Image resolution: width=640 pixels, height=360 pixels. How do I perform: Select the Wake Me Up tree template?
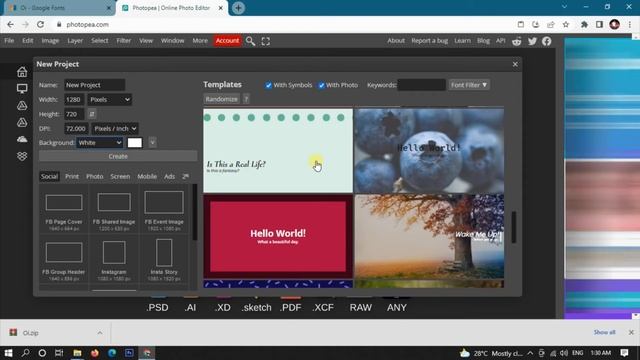[x=429, y=237]
